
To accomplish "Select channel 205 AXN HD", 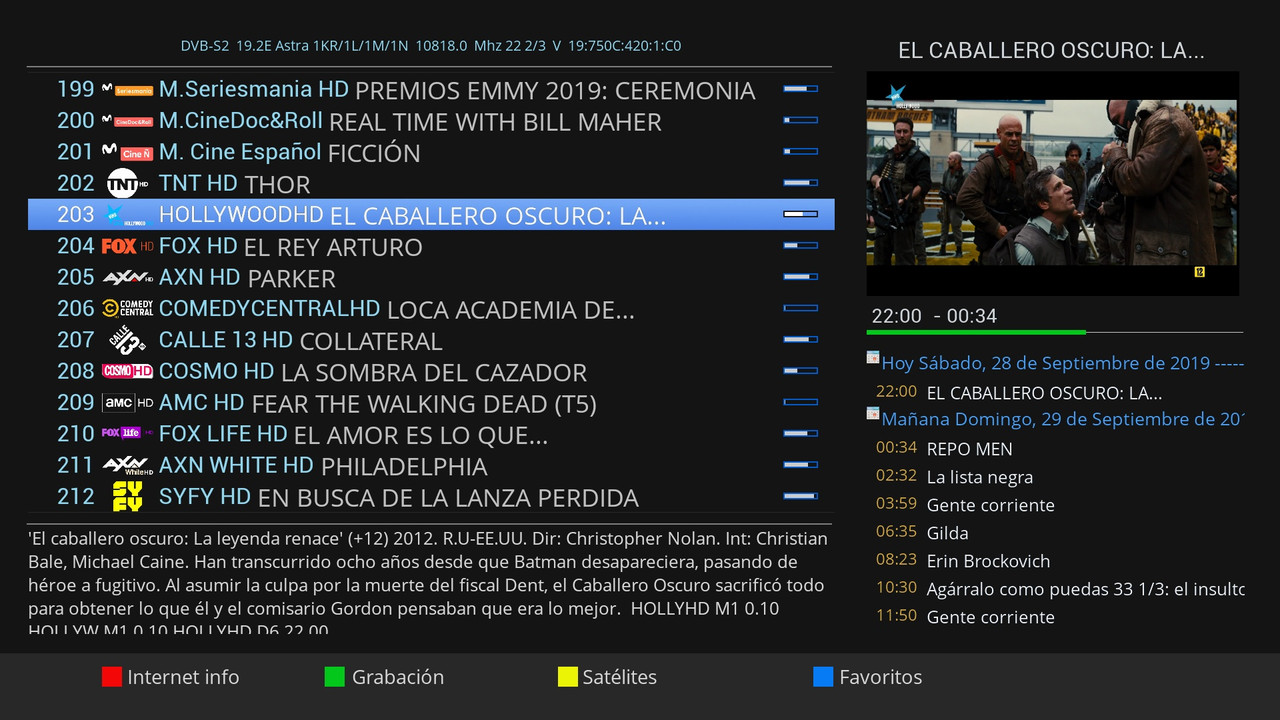I will [x=430, y=277].
